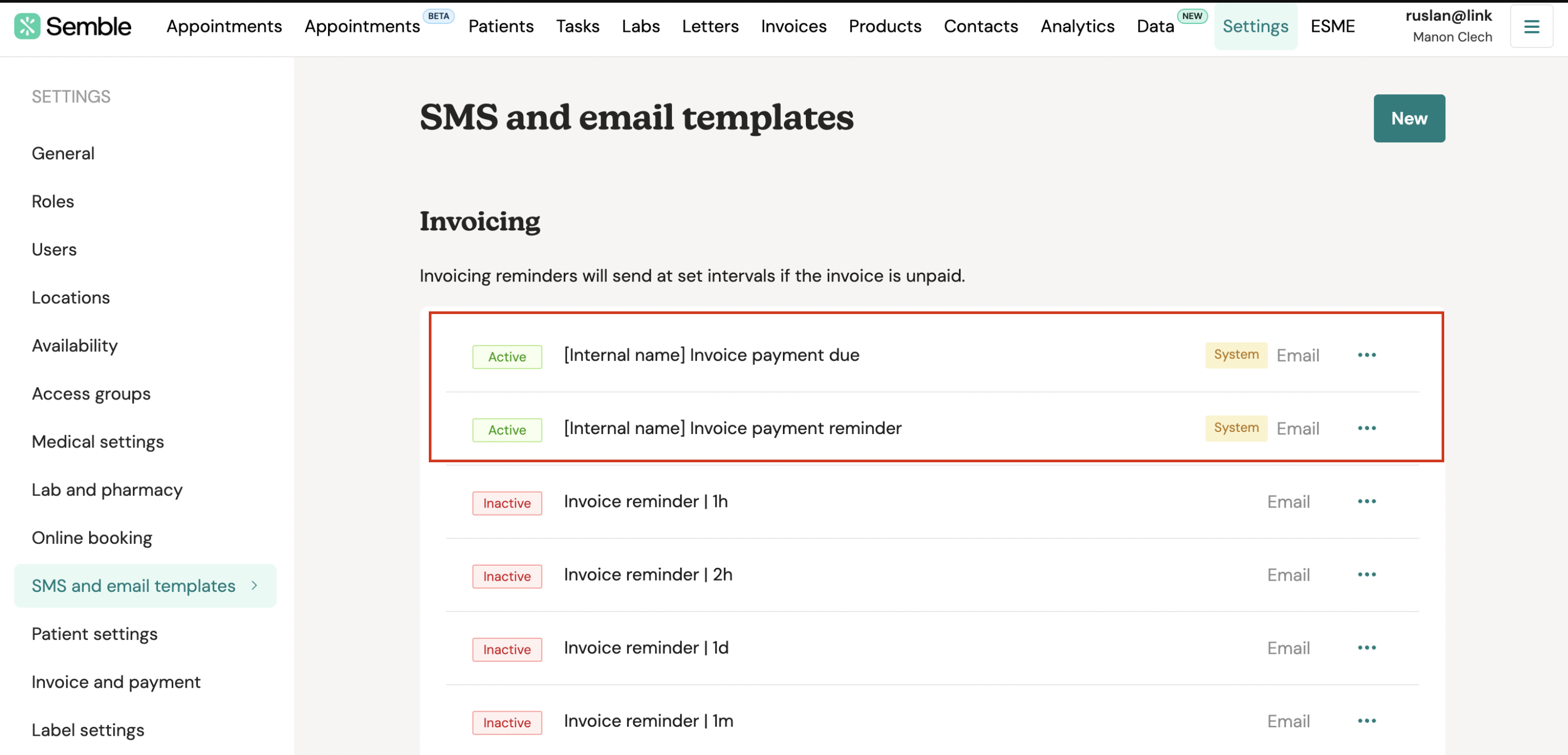
Task: Click the New template button
Action: [x=1409, y=118]
